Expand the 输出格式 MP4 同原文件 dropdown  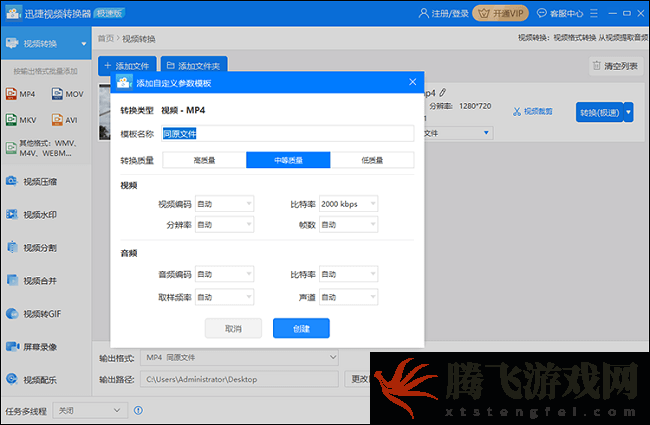[x=240, y=357]
